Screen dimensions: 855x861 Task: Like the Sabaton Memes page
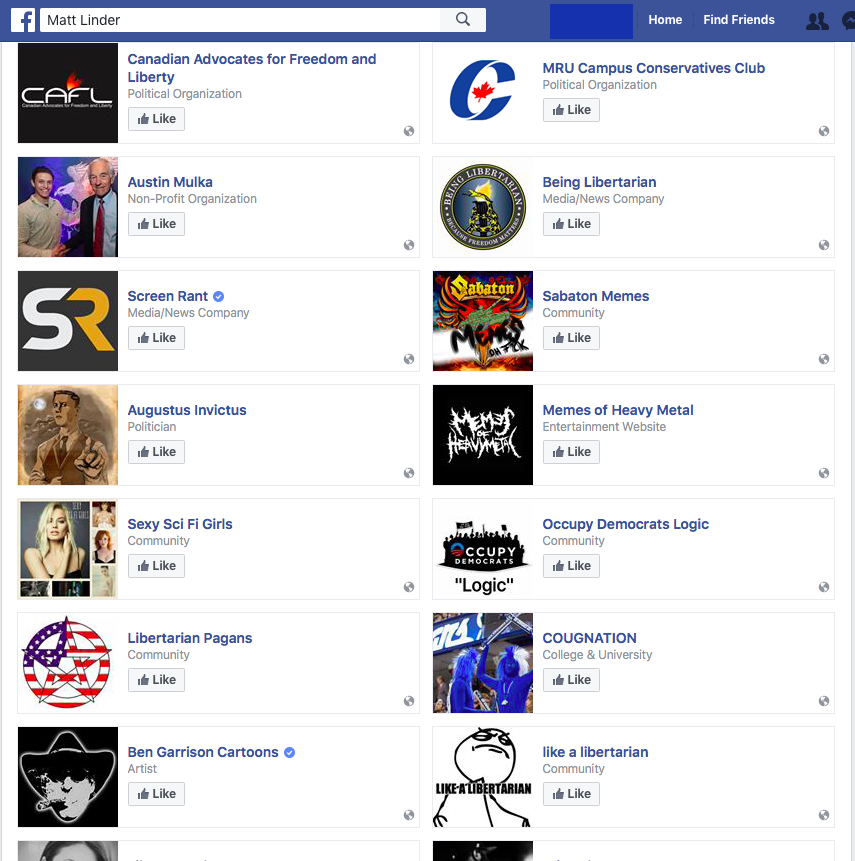pos(571,338)
